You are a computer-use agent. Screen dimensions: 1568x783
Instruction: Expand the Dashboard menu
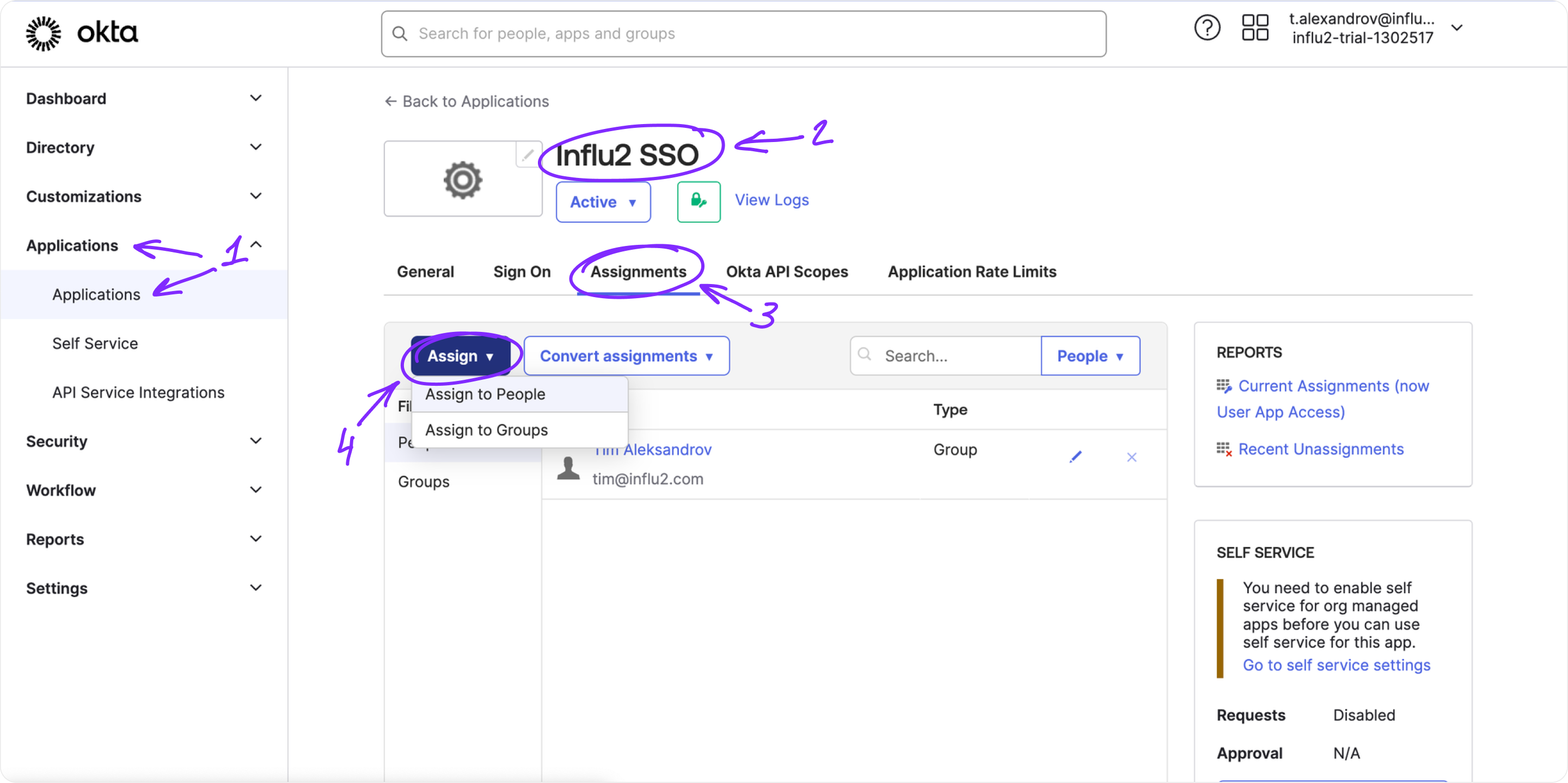point(256,98)
